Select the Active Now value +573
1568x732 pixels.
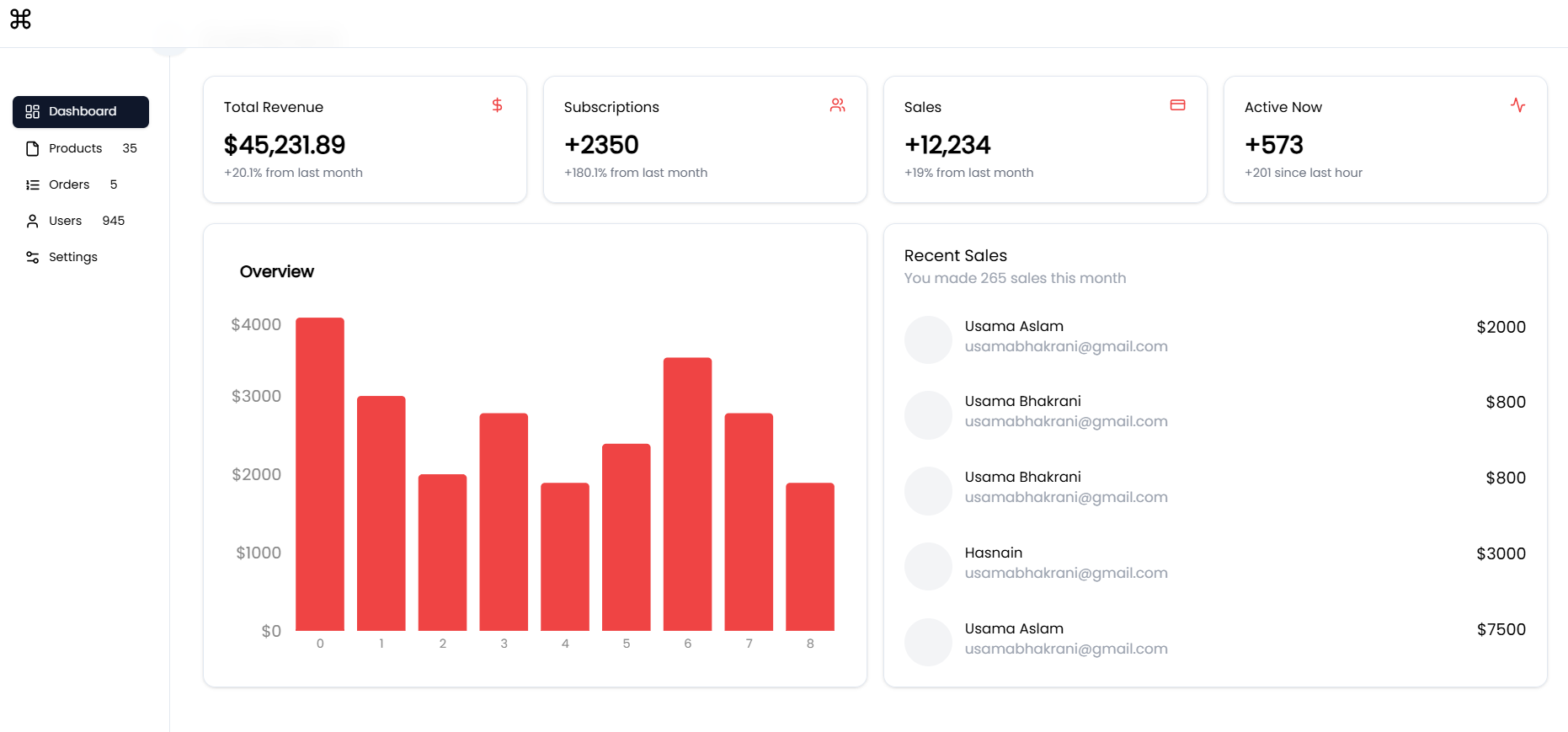point(1274,145)
